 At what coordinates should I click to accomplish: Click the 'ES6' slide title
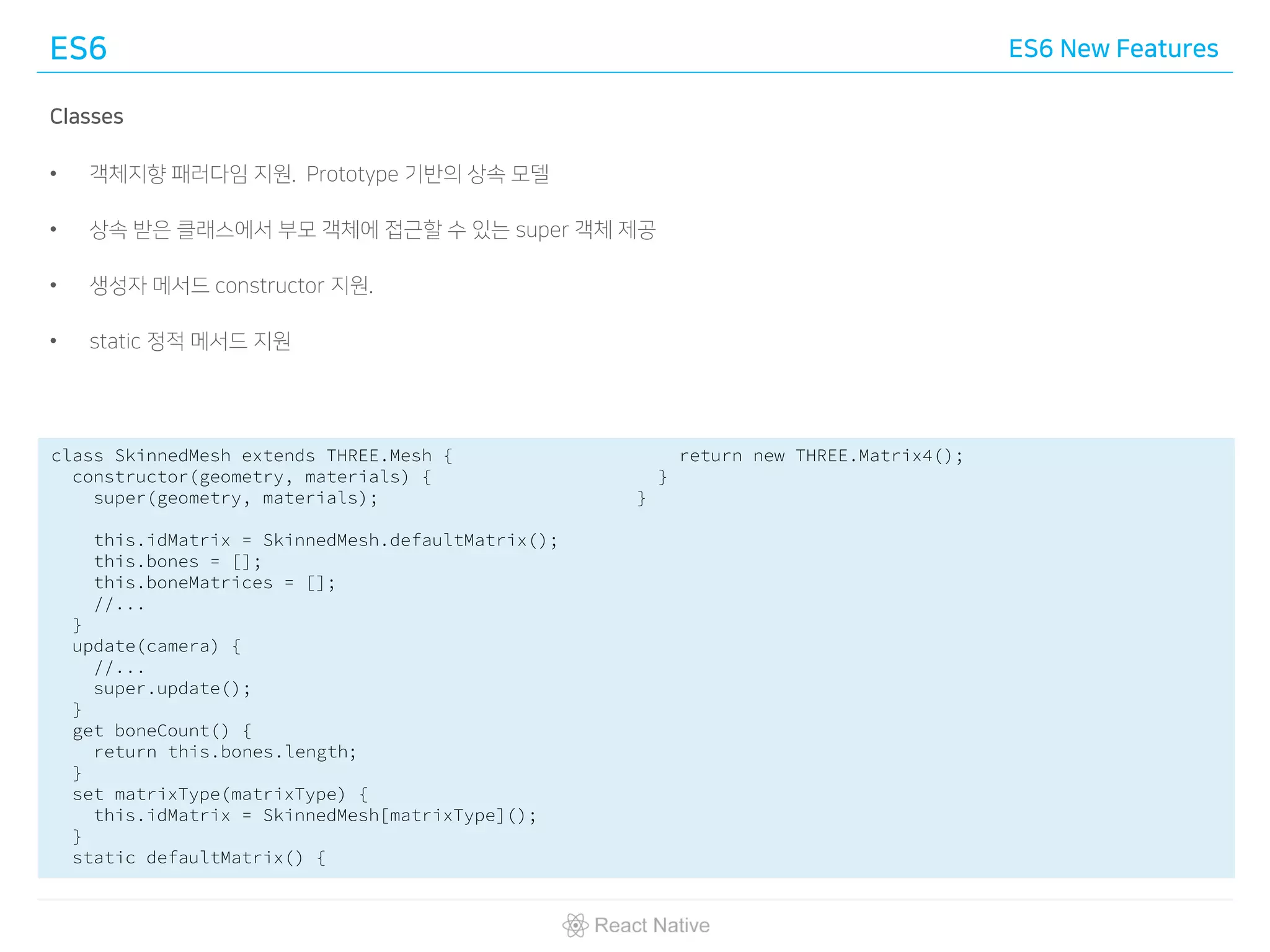78,48
